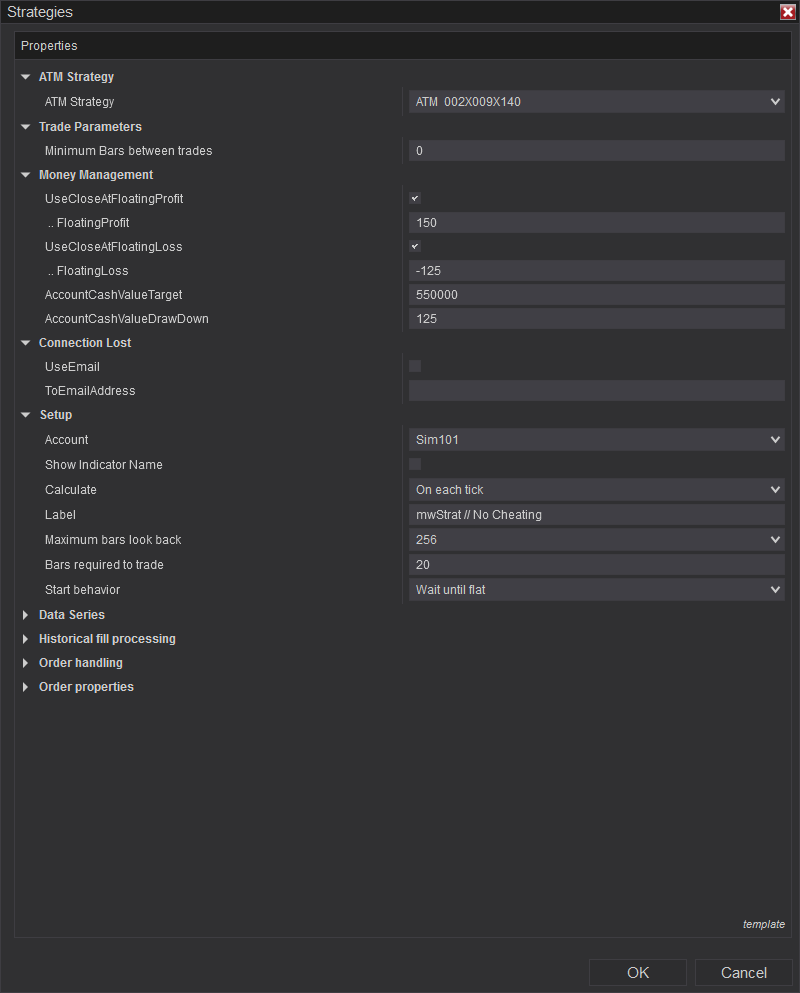Select the Minimum Bars between trades label
The image size is (800, 993).
(129, 151)
